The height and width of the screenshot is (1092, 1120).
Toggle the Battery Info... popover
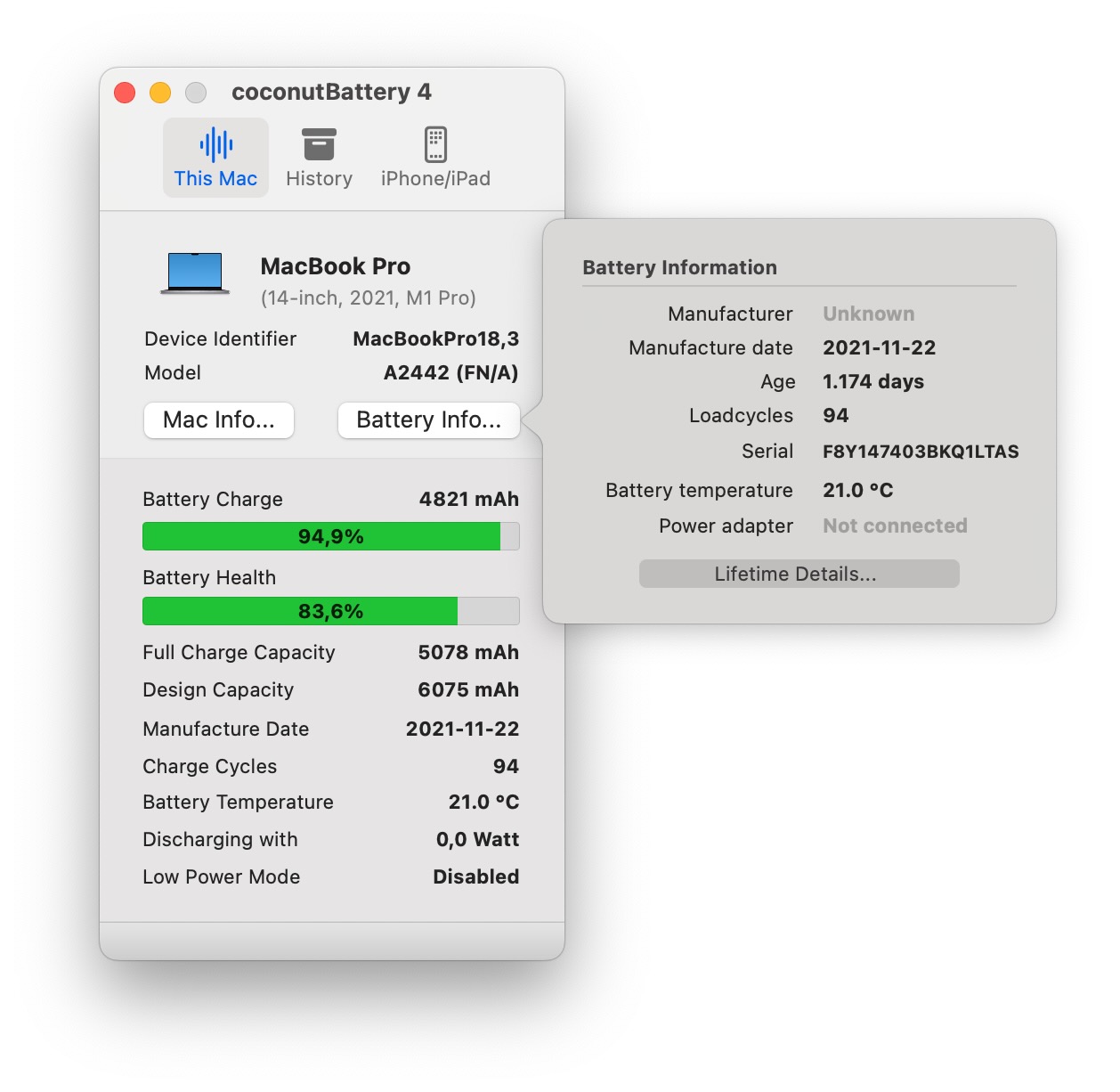(428, 420)
